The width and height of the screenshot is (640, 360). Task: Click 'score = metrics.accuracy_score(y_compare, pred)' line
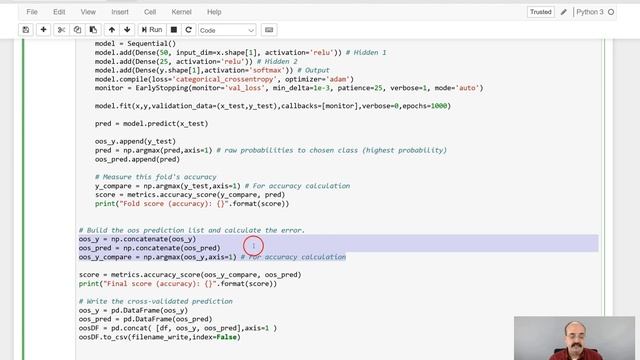click(x=190, y=195)
